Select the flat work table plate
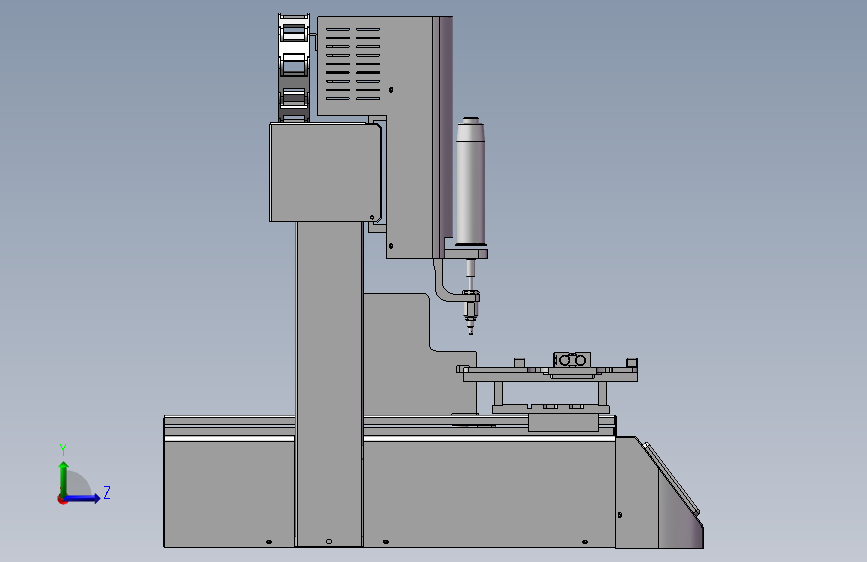 pyautogui.click(x=550, y=376)
